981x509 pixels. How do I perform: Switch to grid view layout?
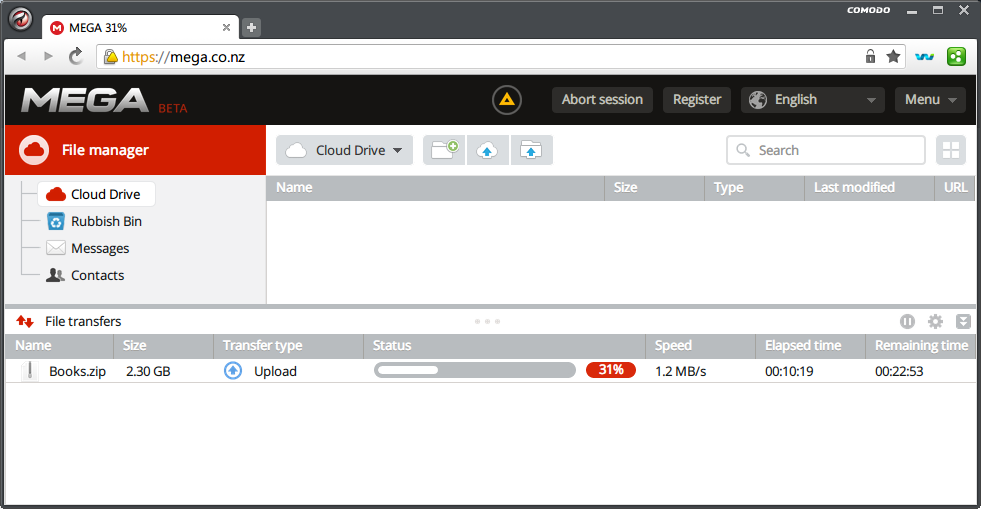951,150
